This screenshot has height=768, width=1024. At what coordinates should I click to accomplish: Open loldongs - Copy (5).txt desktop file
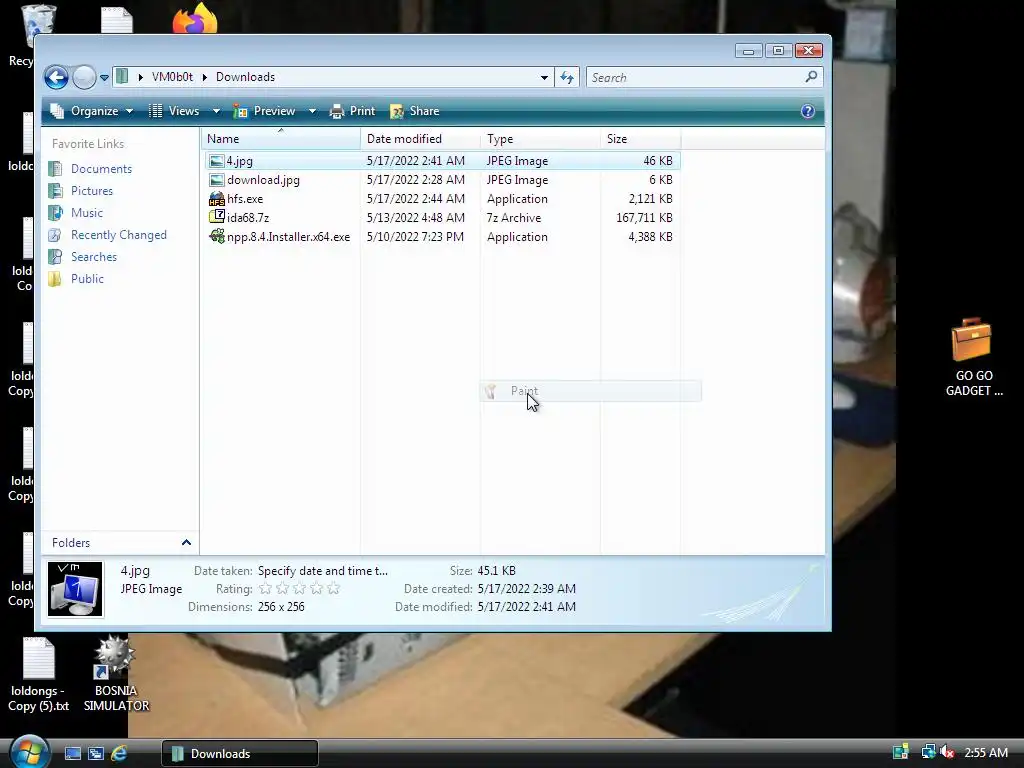pos(39,675)
